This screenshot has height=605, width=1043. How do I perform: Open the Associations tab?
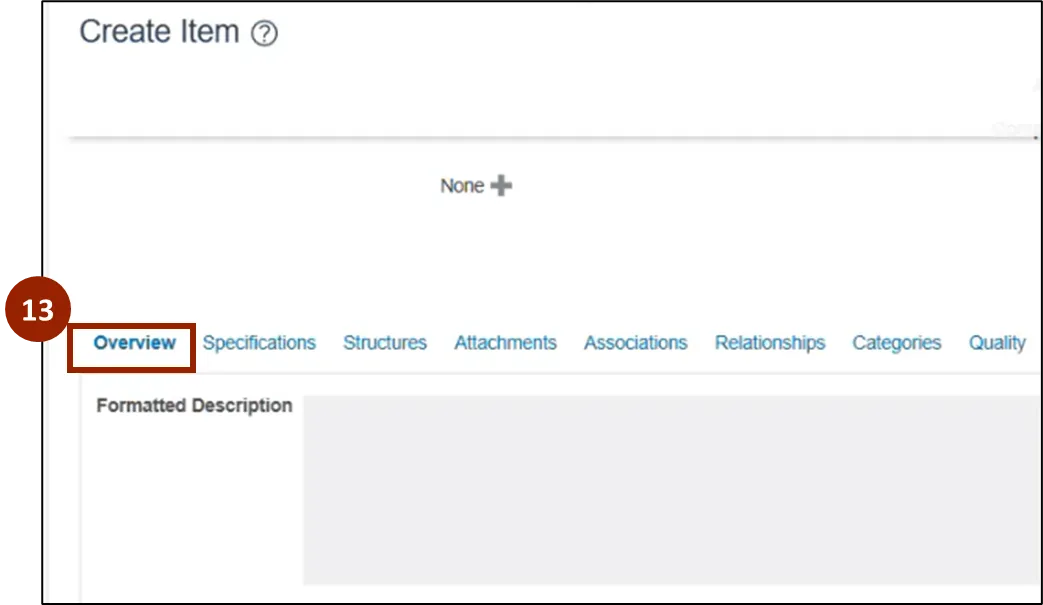pos(635,343)
